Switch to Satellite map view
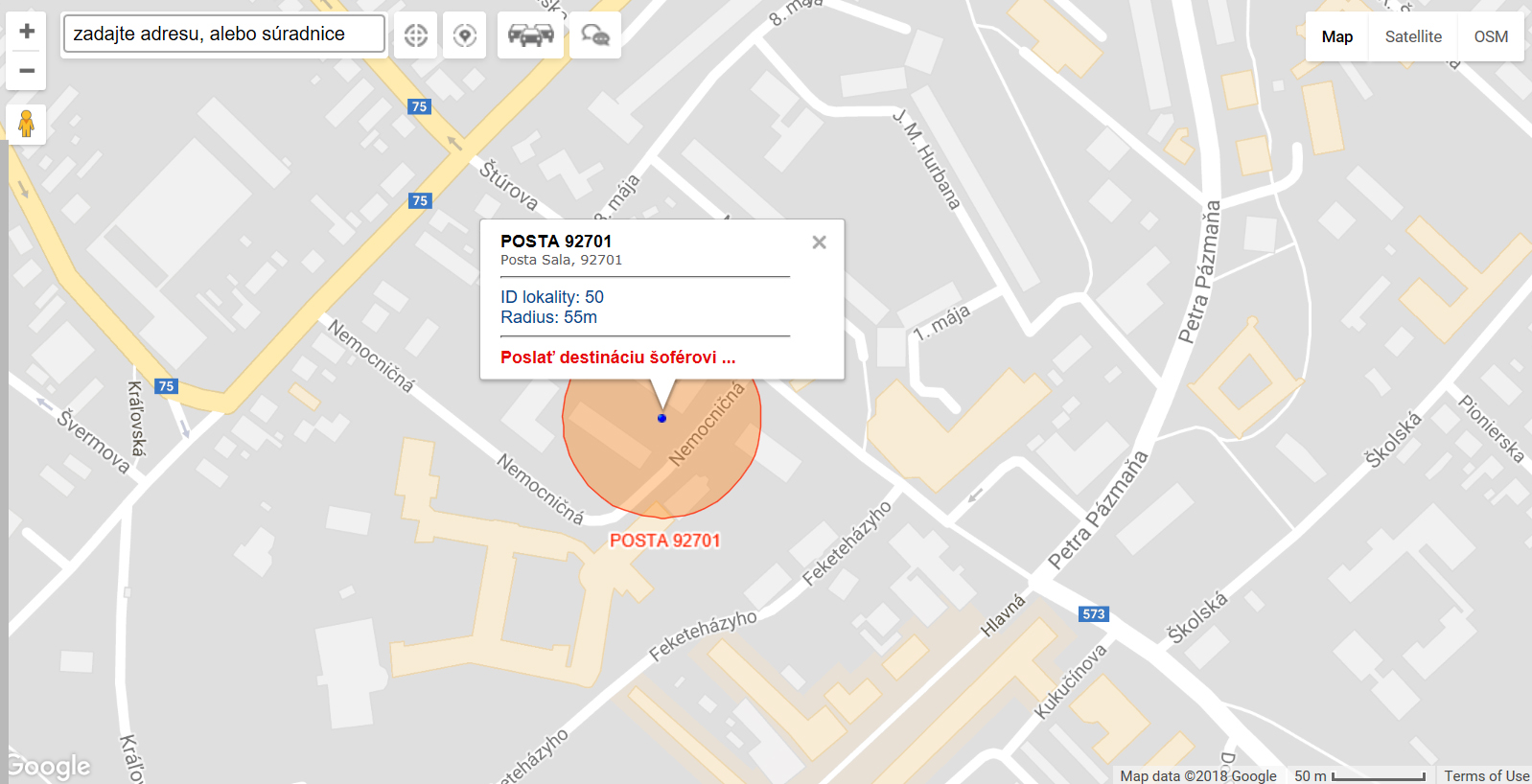 click(1413, 36)
